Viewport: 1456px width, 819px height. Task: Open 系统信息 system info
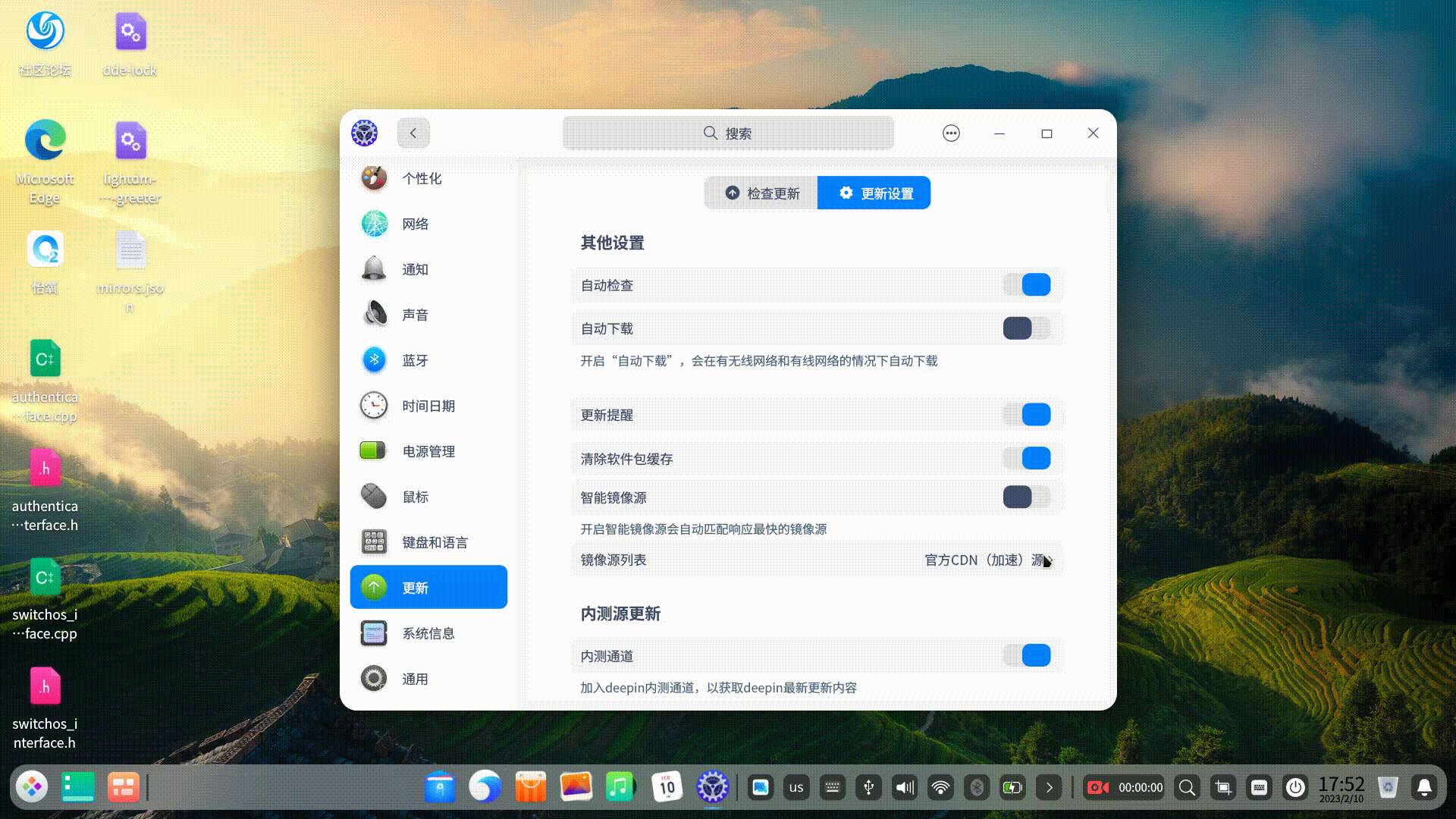[x=428, y=633]
